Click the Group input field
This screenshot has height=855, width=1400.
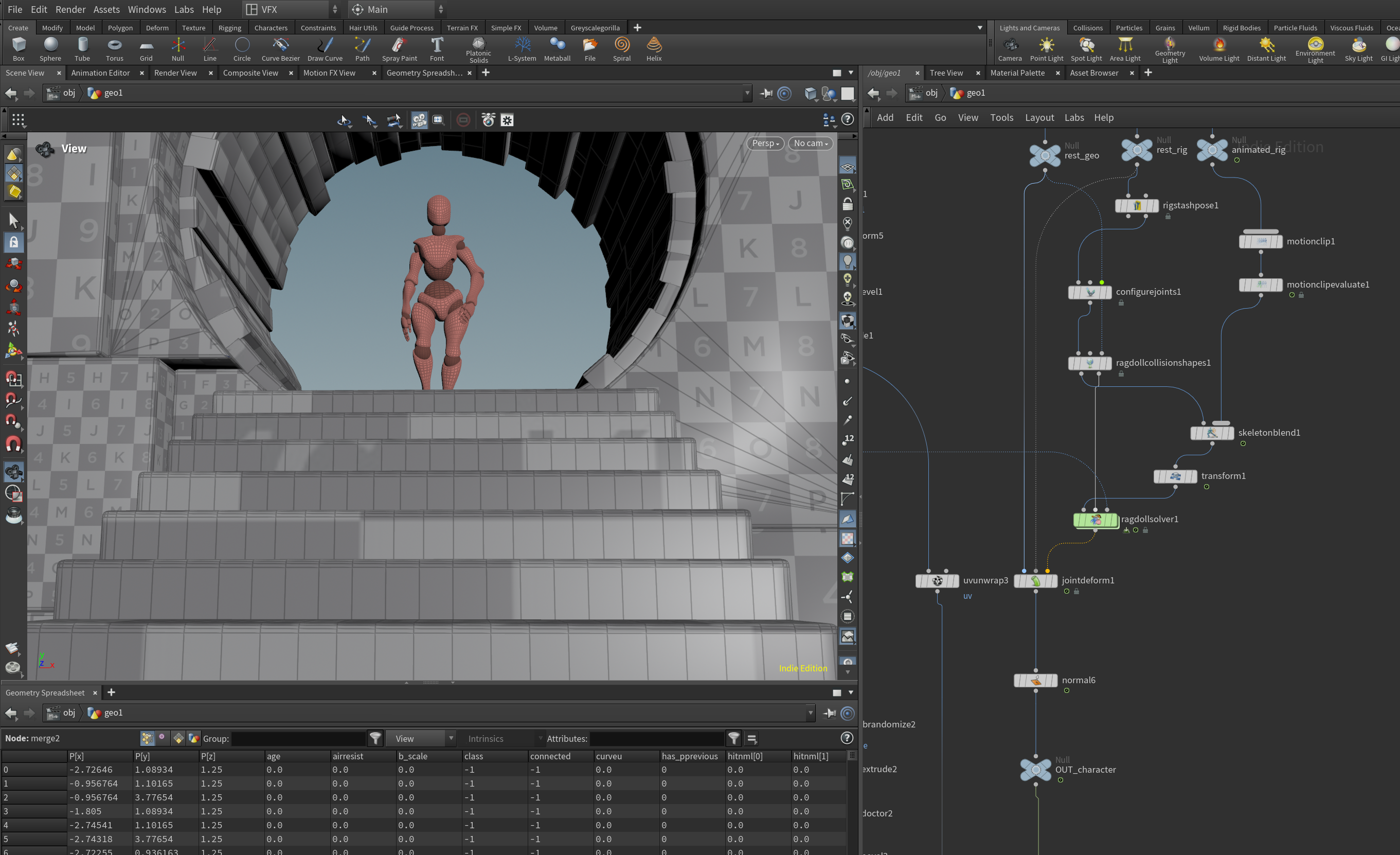point(299,738)
